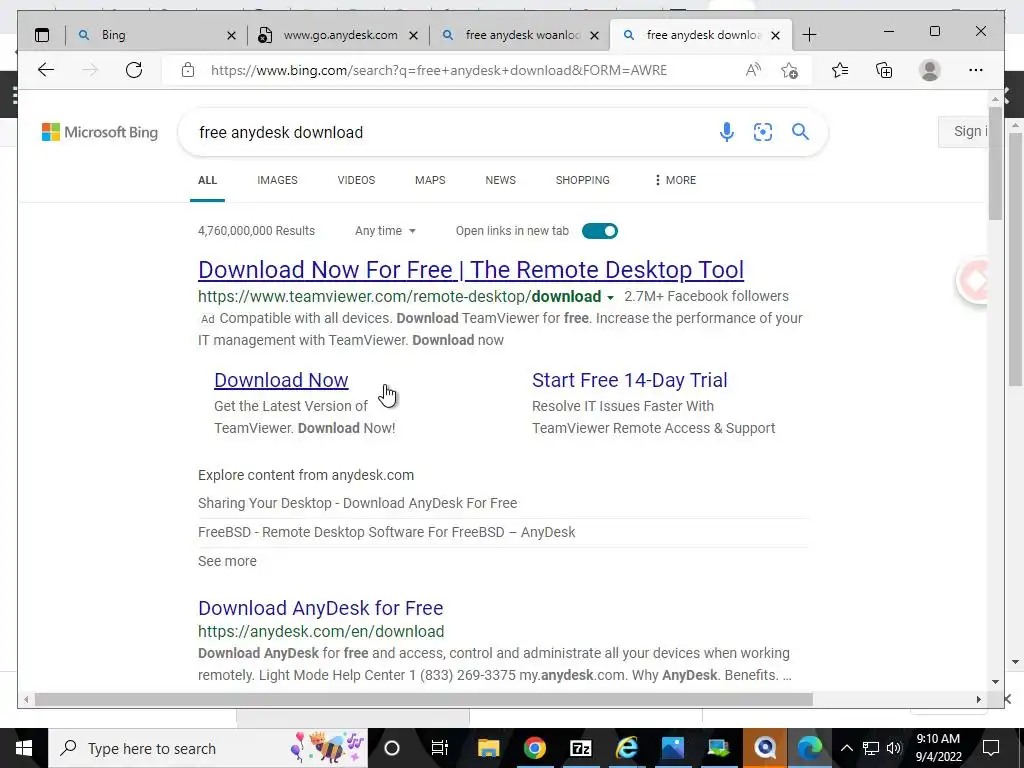Search by voice microphone icon

coord(726,132)
